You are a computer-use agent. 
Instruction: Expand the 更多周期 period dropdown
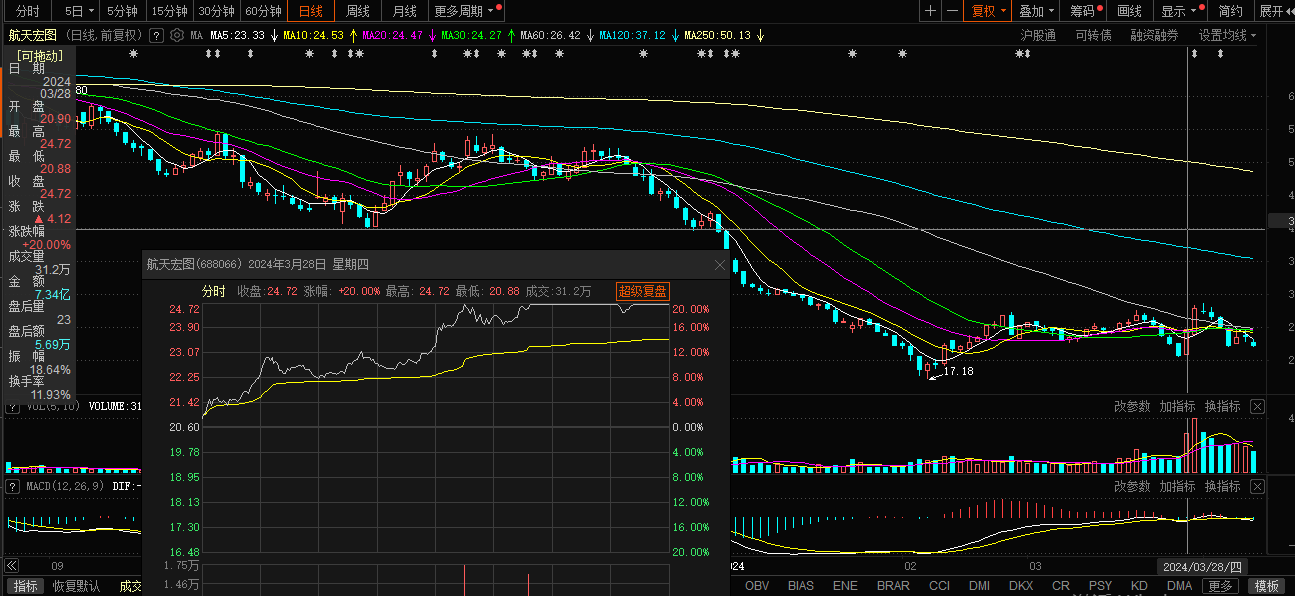pyautogui.click(x=463, y=11)
